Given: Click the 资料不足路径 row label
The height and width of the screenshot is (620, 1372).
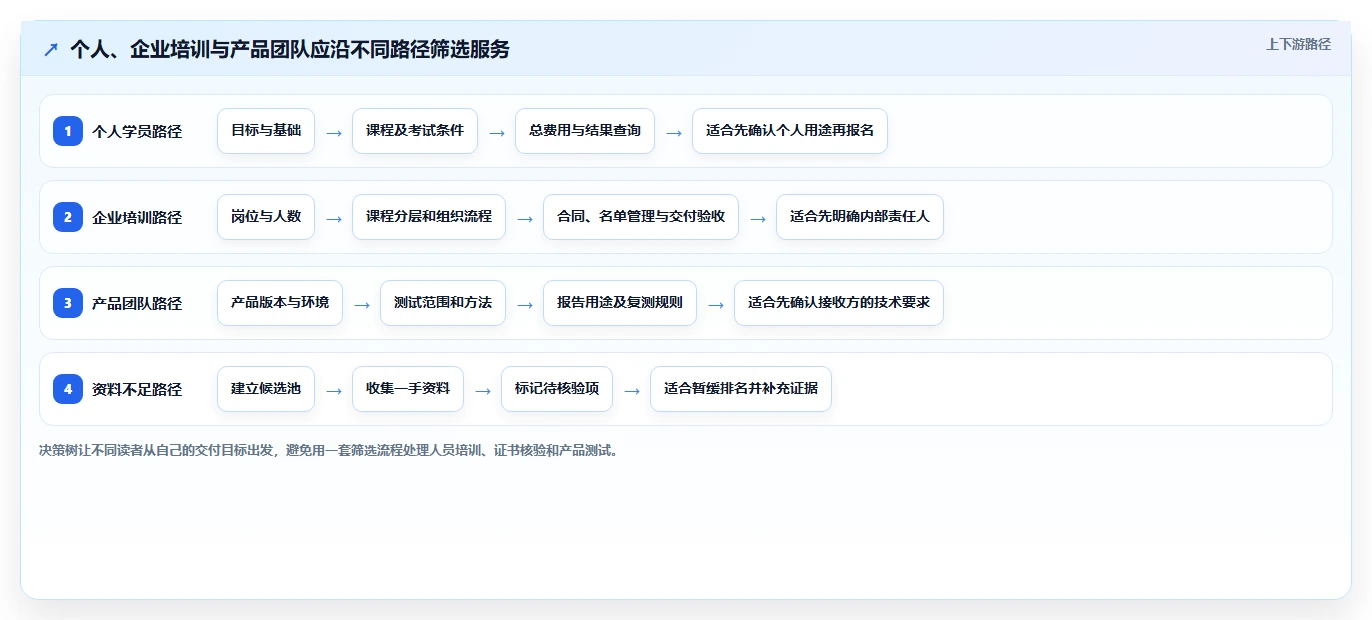Looking at the screenshot, I should [x=137, y=389].
